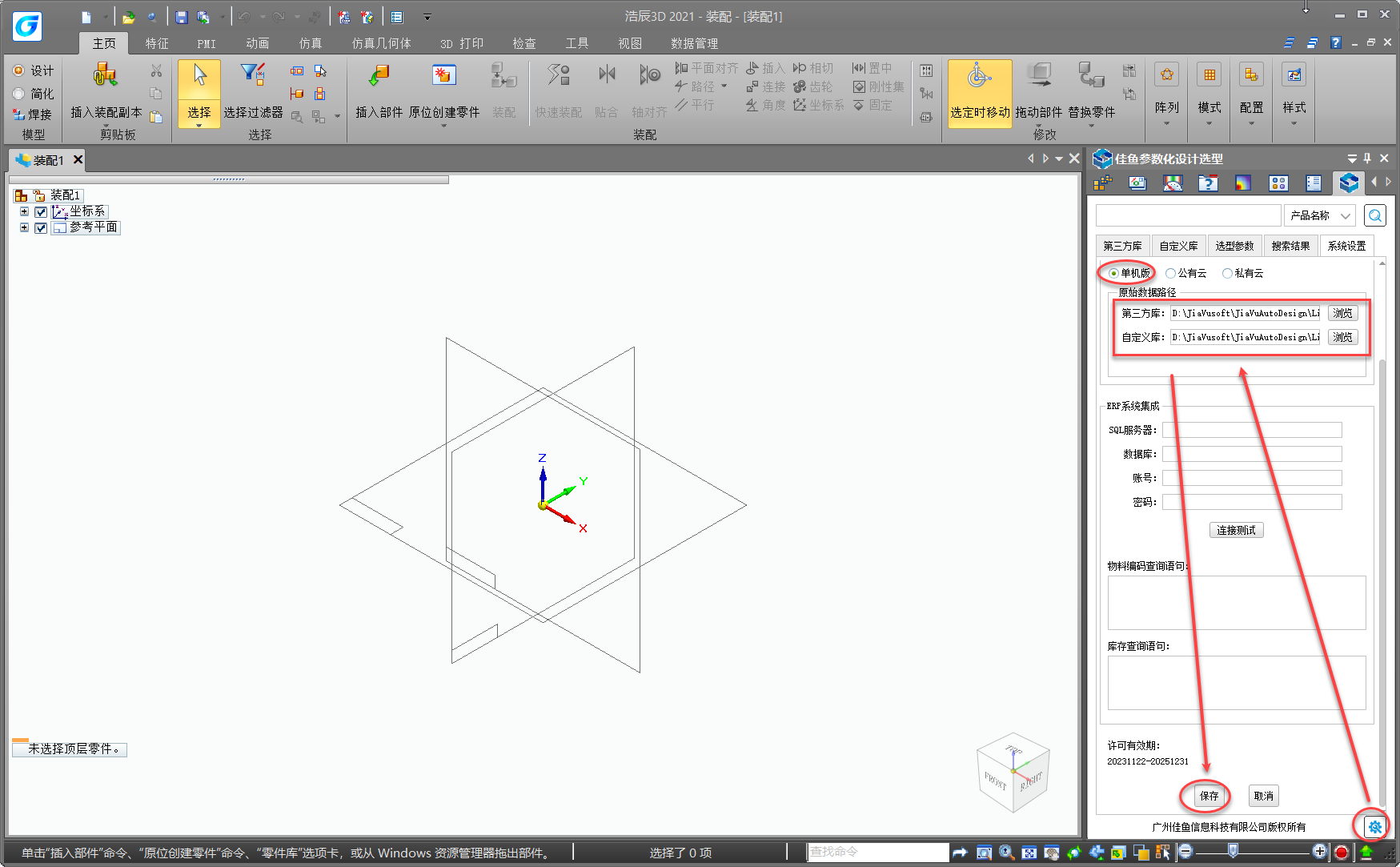Open the 系统设置 tab
This screenshot has width=1400, height=867.
click(1346, 246)
